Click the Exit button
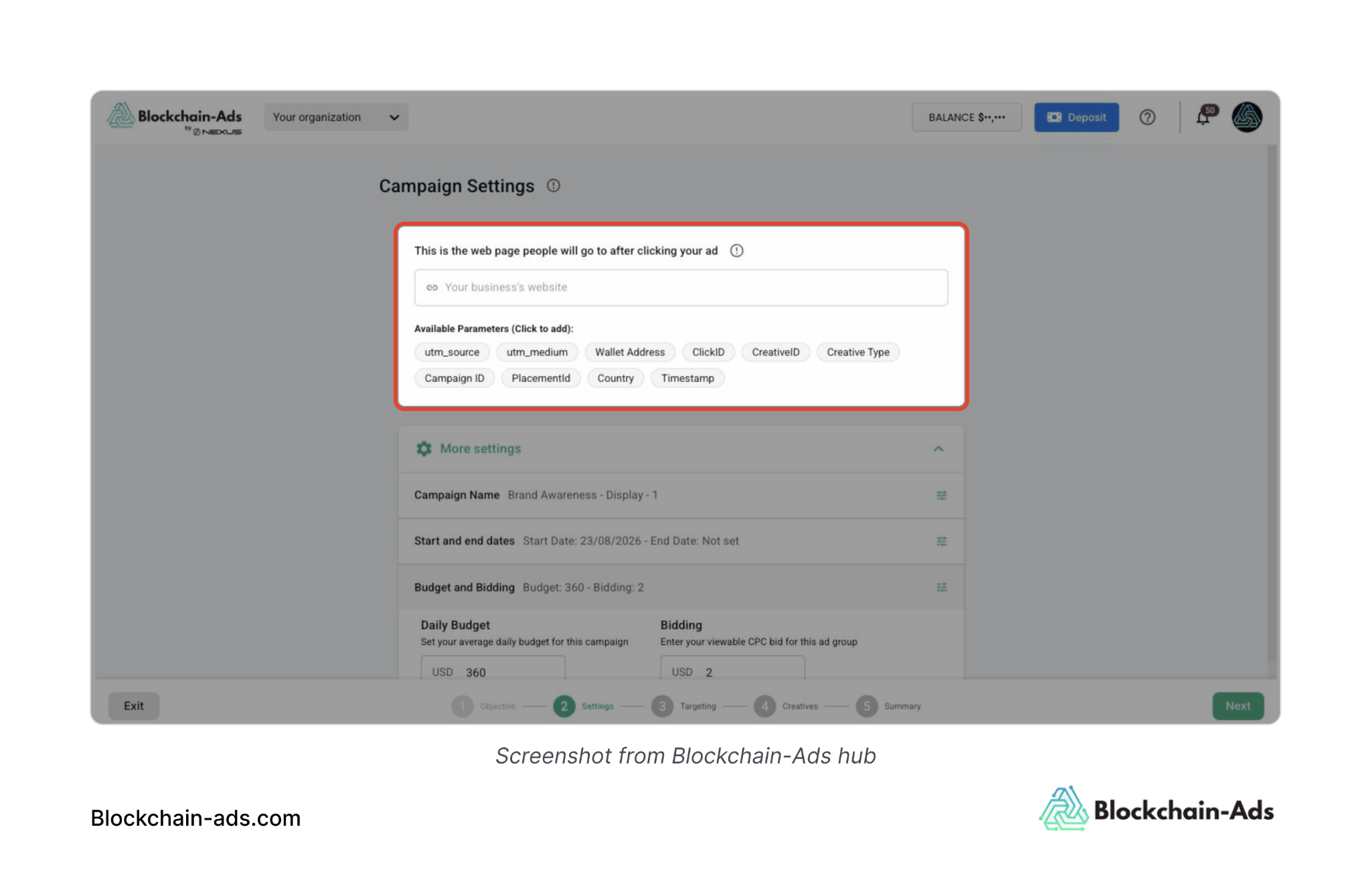Image resolution: width=1371 pixels, height=896 pixels. pos(134,706)
